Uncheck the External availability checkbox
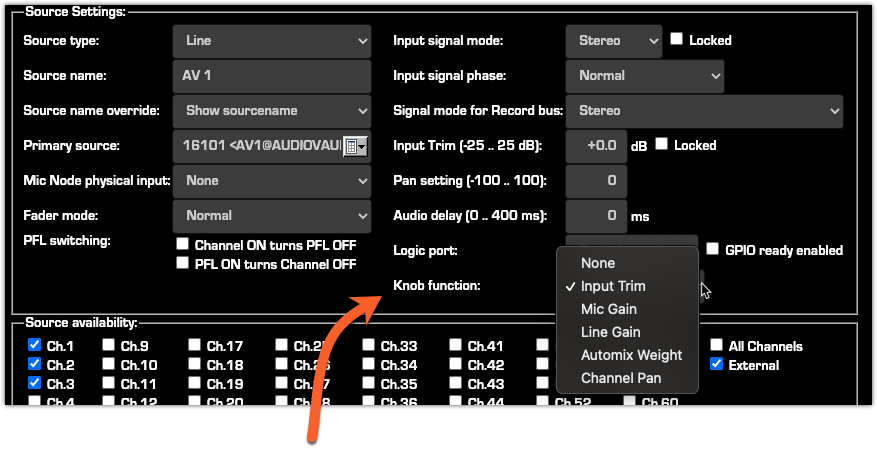The width and height of the screenshot is (877, 457). point(716,365)
